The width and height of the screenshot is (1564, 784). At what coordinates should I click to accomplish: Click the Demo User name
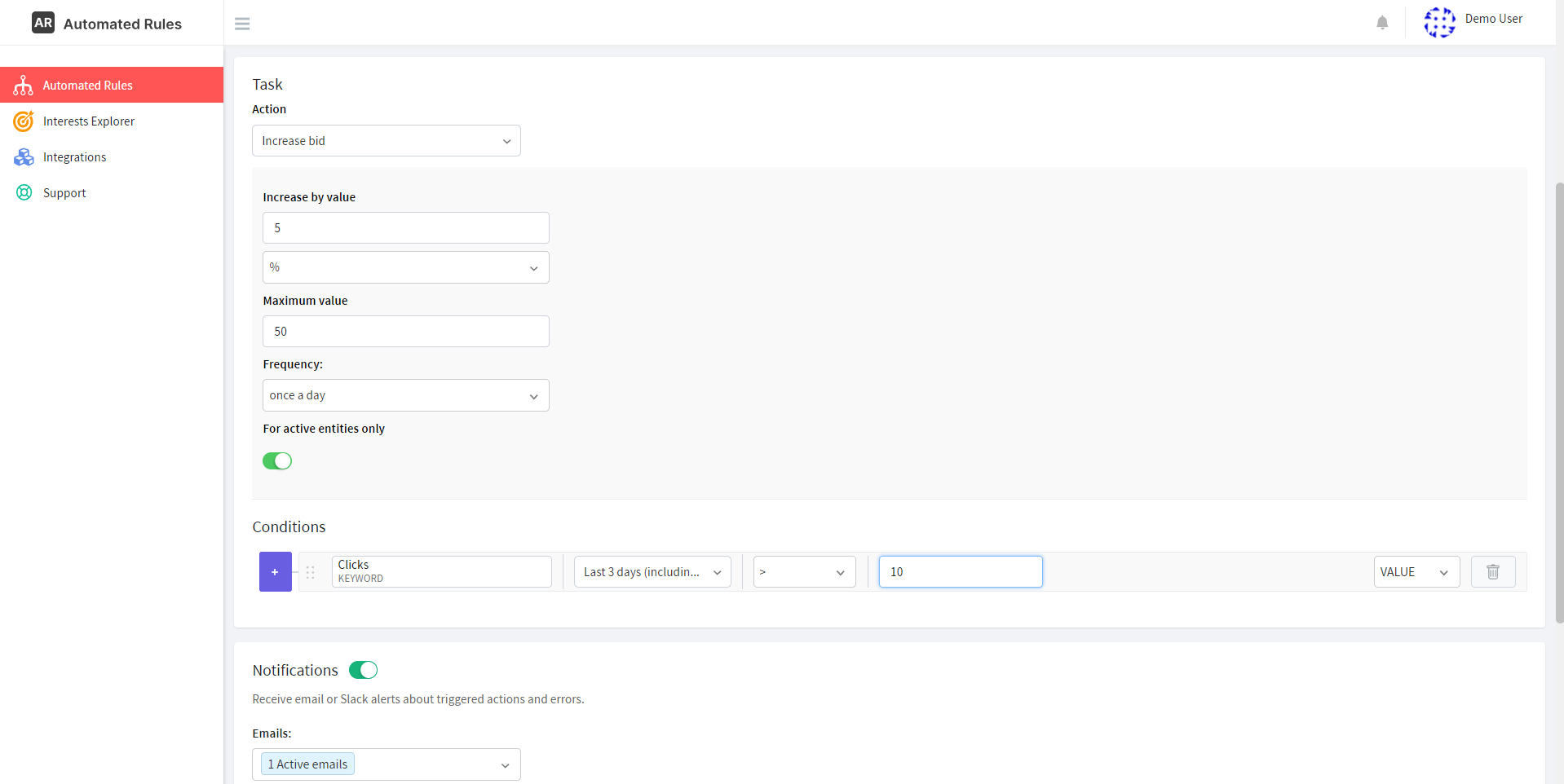click(1493, 19)
